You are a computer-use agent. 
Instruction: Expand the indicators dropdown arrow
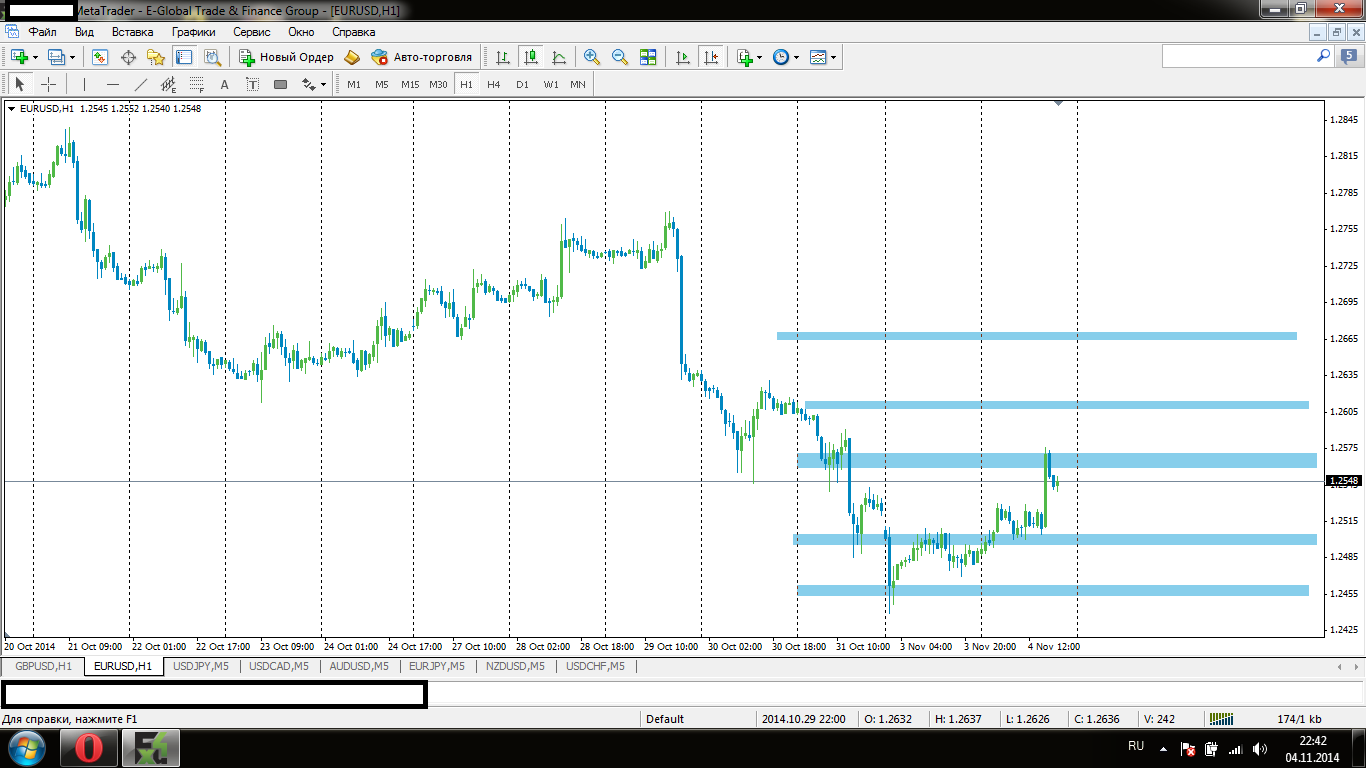coord(760,58)
